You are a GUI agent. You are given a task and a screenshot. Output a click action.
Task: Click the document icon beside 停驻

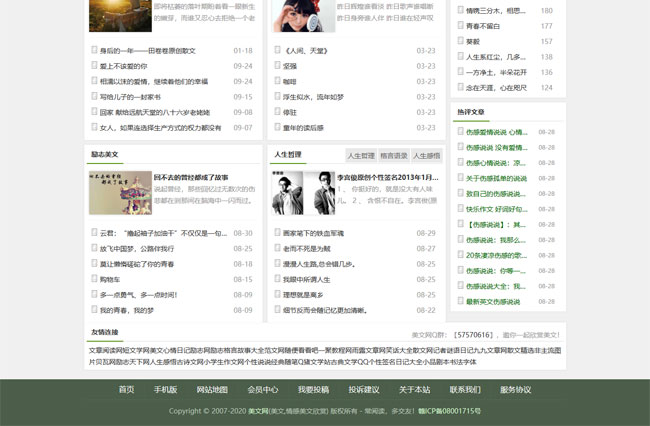coord(277,111)
